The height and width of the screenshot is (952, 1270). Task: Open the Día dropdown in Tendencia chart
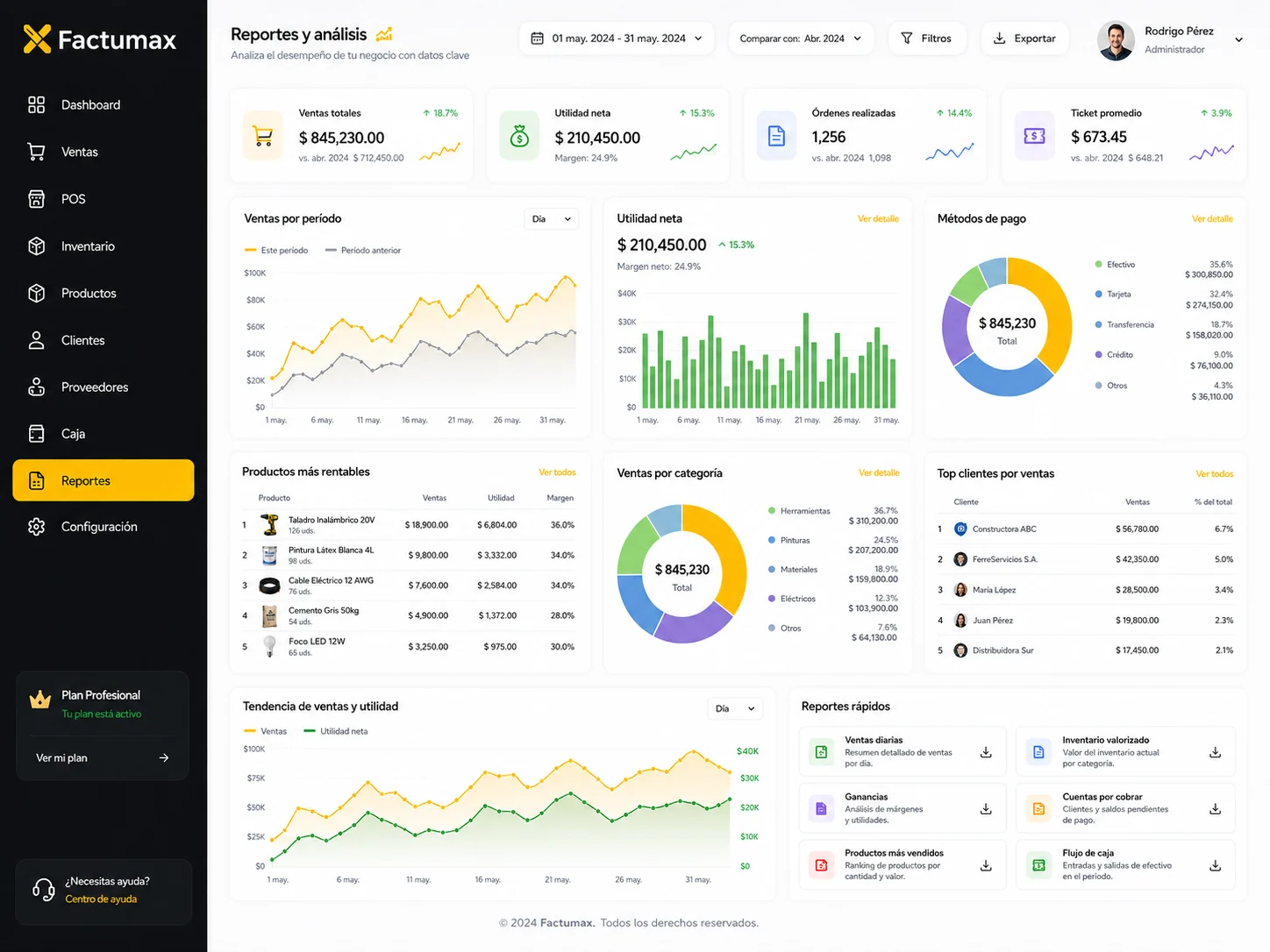pos(735,708)
